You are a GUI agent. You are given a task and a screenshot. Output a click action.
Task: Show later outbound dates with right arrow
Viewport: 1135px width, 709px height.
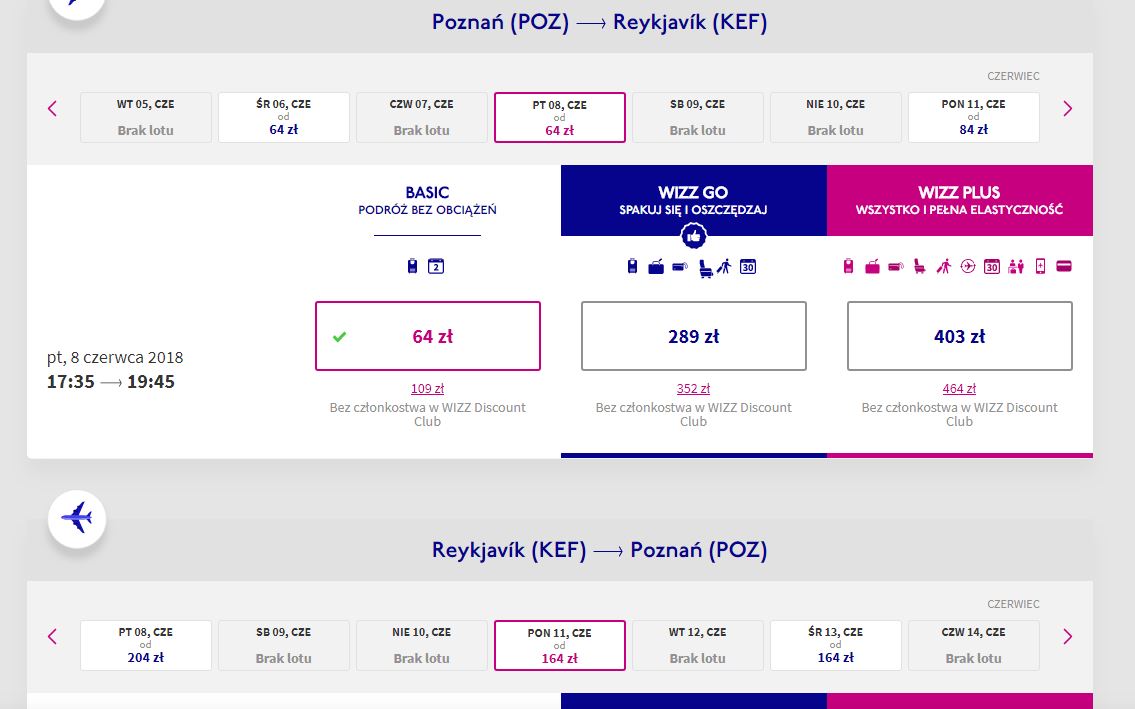tap(1068, 109)
